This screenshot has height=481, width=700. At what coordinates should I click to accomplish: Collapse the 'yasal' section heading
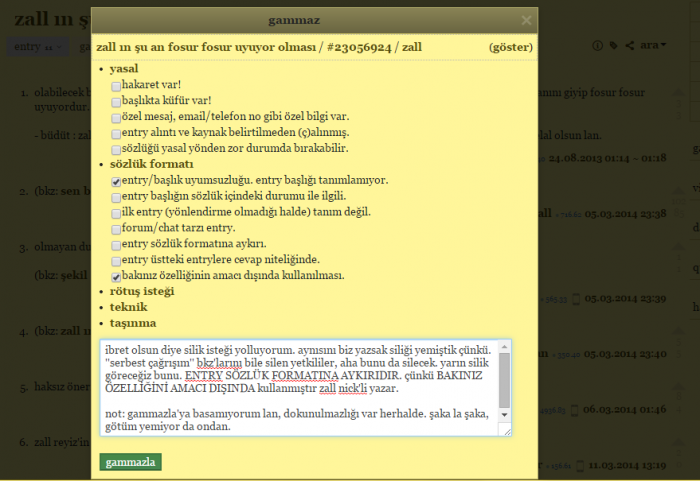[123, 68]
